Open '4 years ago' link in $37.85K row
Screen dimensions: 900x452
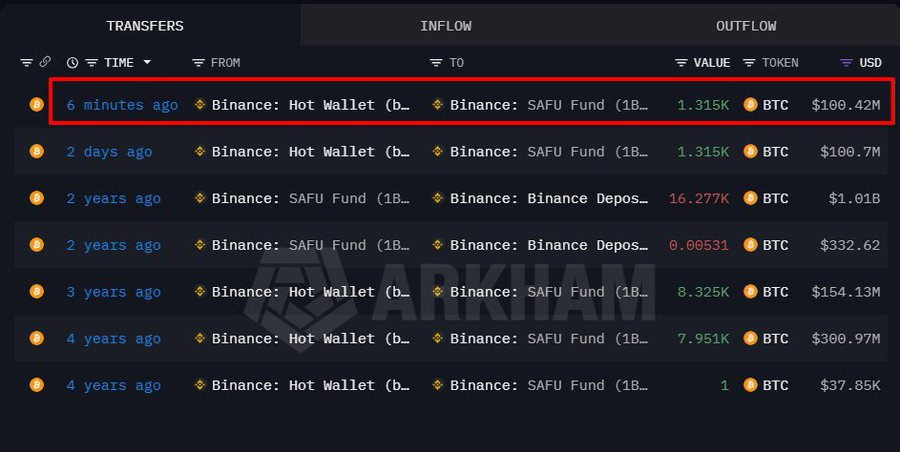(114, 385)
